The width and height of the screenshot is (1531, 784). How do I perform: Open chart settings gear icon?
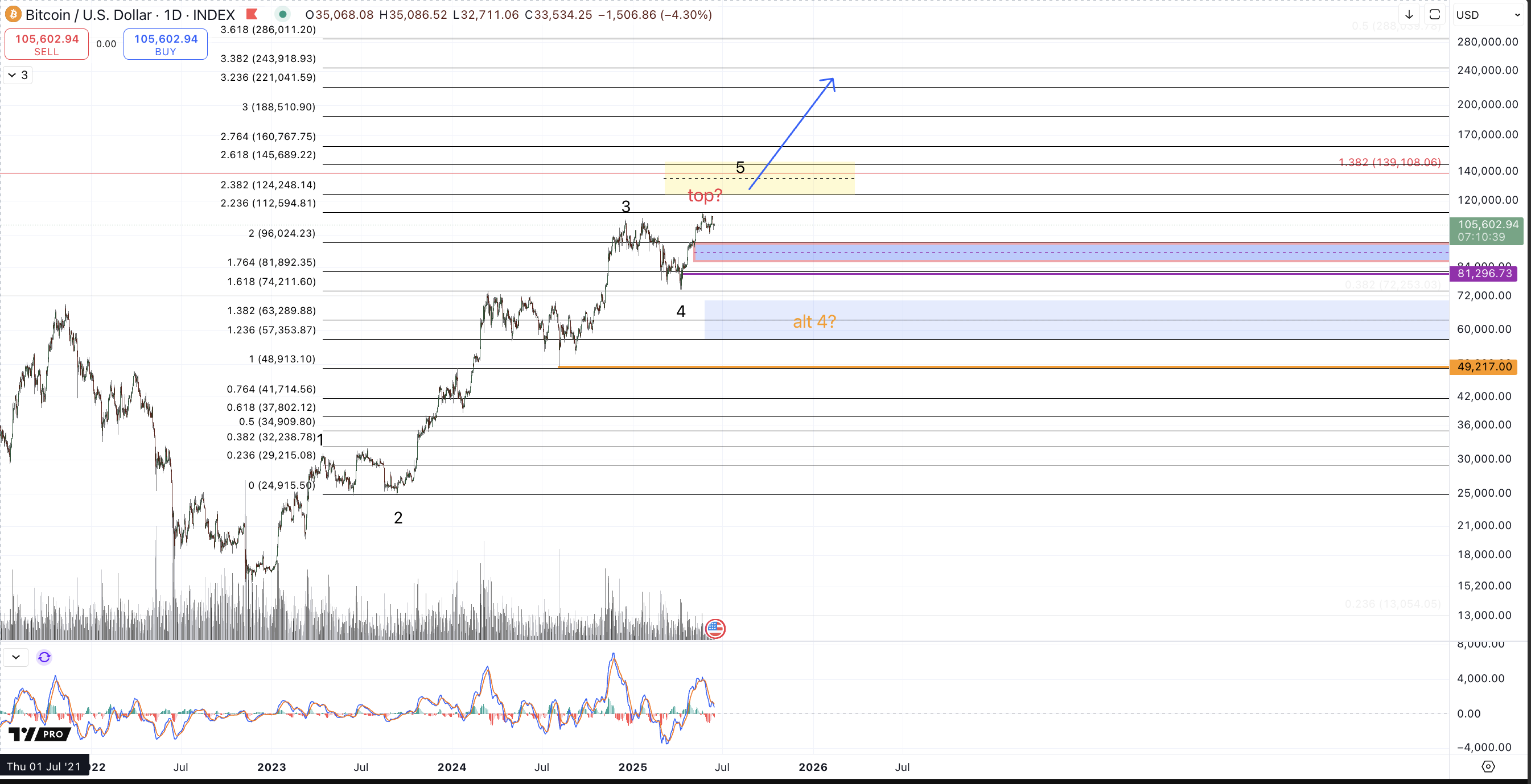(x=1488, y=767)
